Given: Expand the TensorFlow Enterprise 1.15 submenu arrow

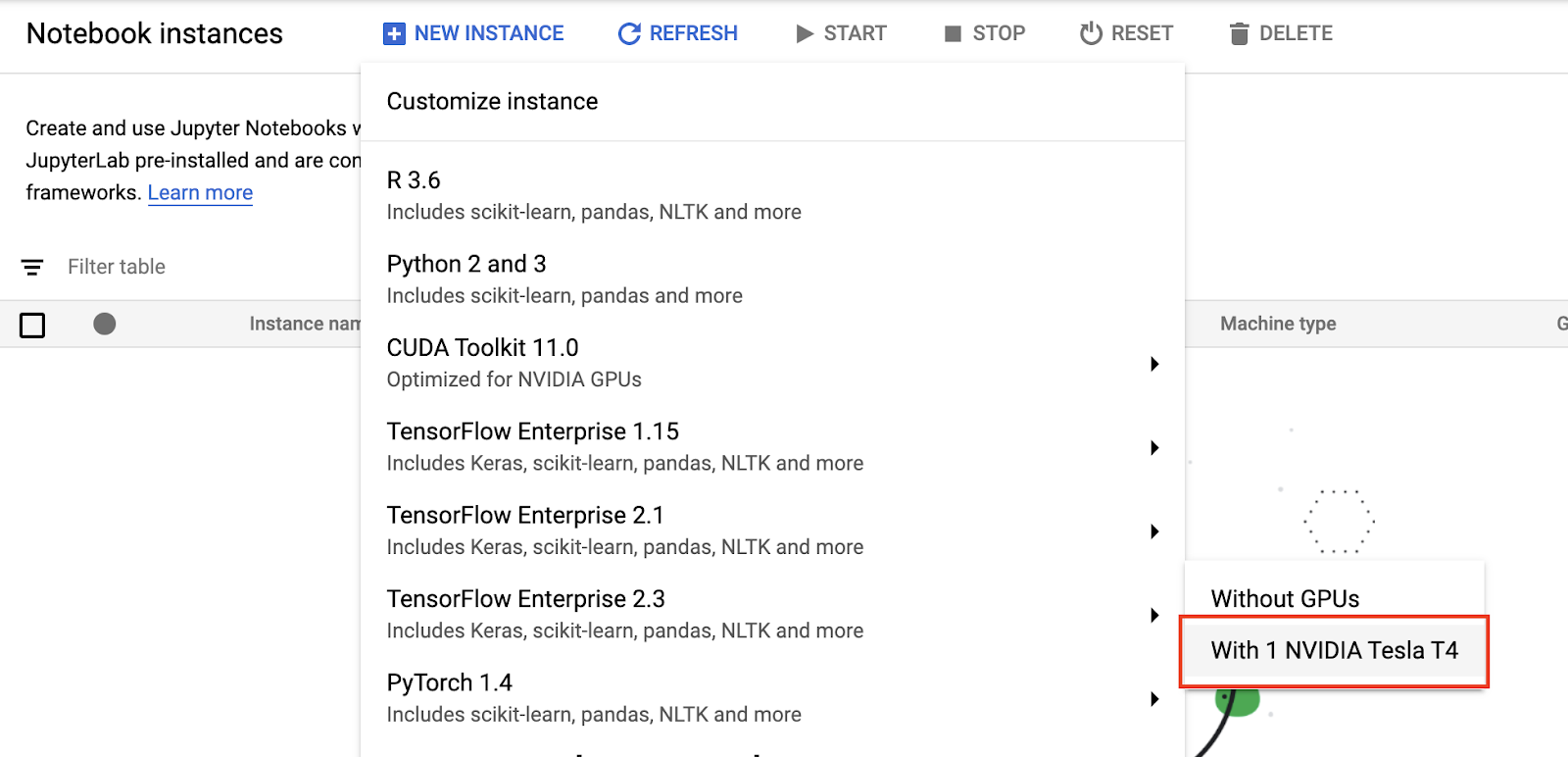Looking at the screenshot, I should click(x=1154, y=447).
